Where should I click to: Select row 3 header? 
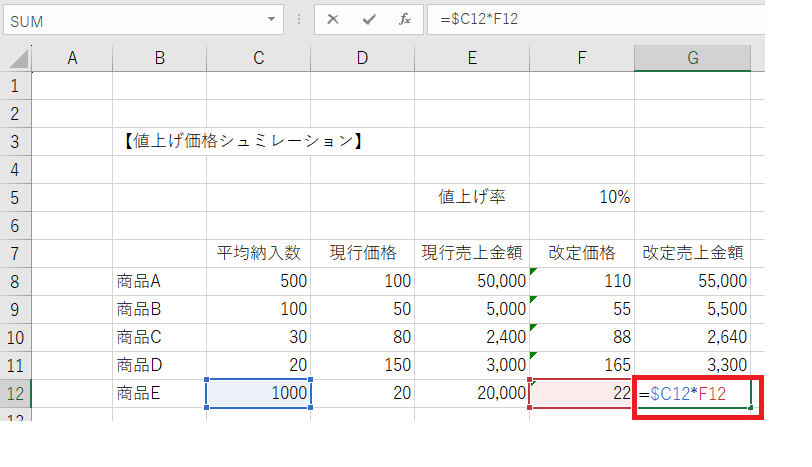pyautogui.click(x=15, y=141)
